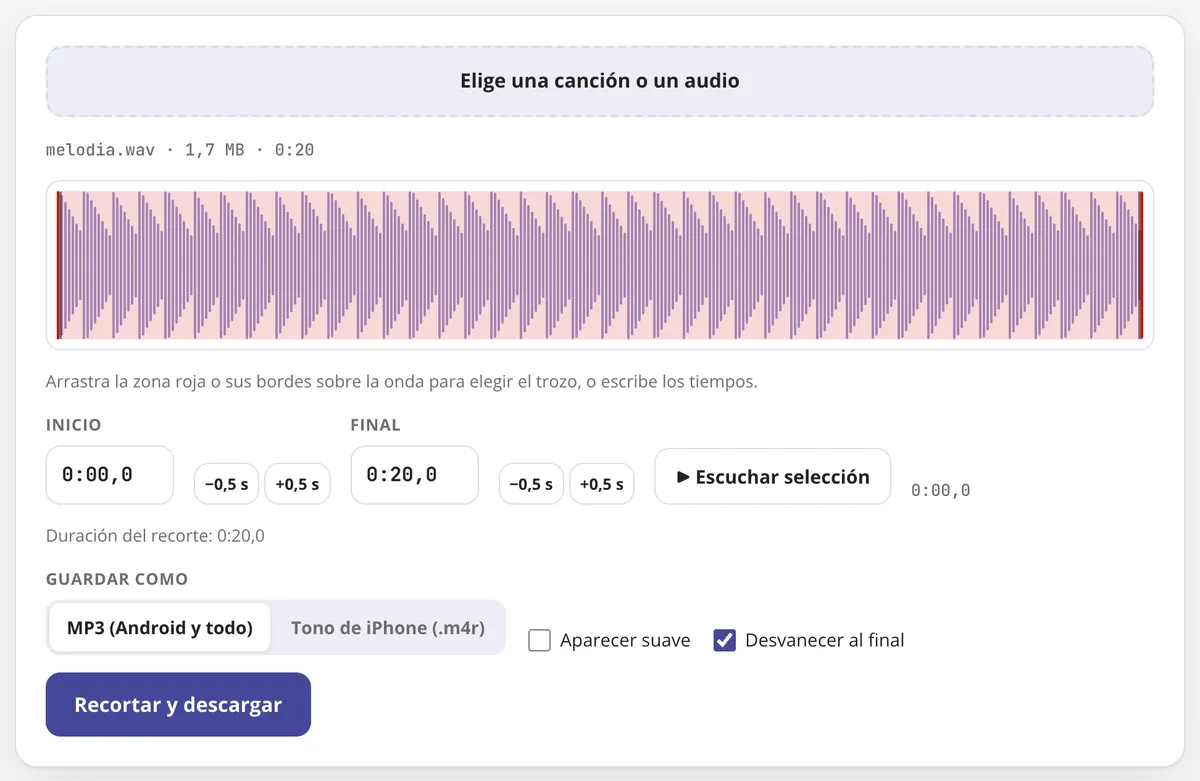Select the MP3 (Android y todo) format
The height and width of the screenshot is (781, 1200).
[160, 628]
